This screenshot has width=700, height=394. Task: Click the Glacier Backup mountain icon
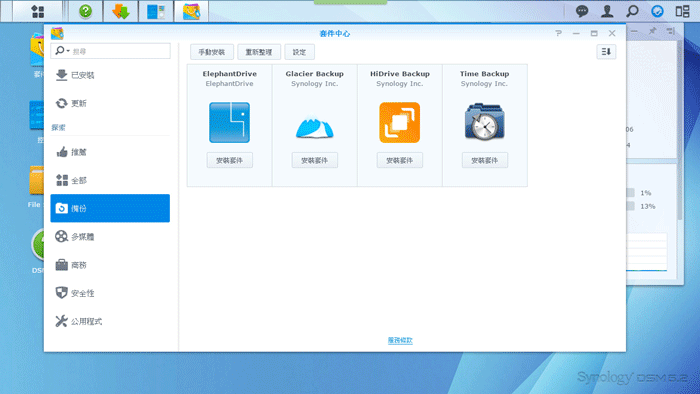314,127
